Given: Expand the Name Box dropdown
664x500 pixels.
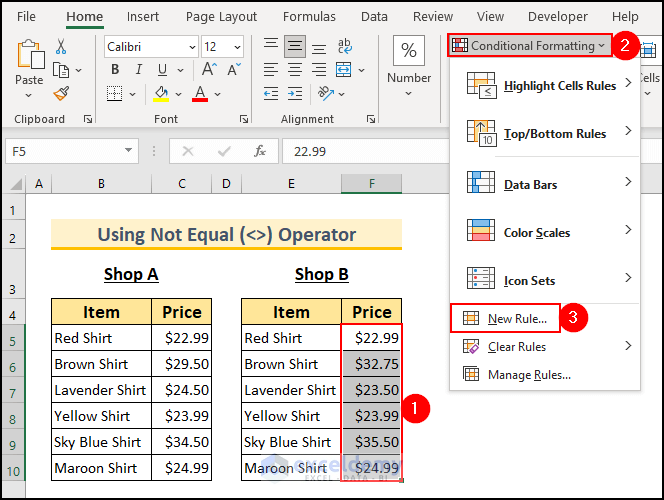Looking at the screenshot, I should click(x=128, y=150).
